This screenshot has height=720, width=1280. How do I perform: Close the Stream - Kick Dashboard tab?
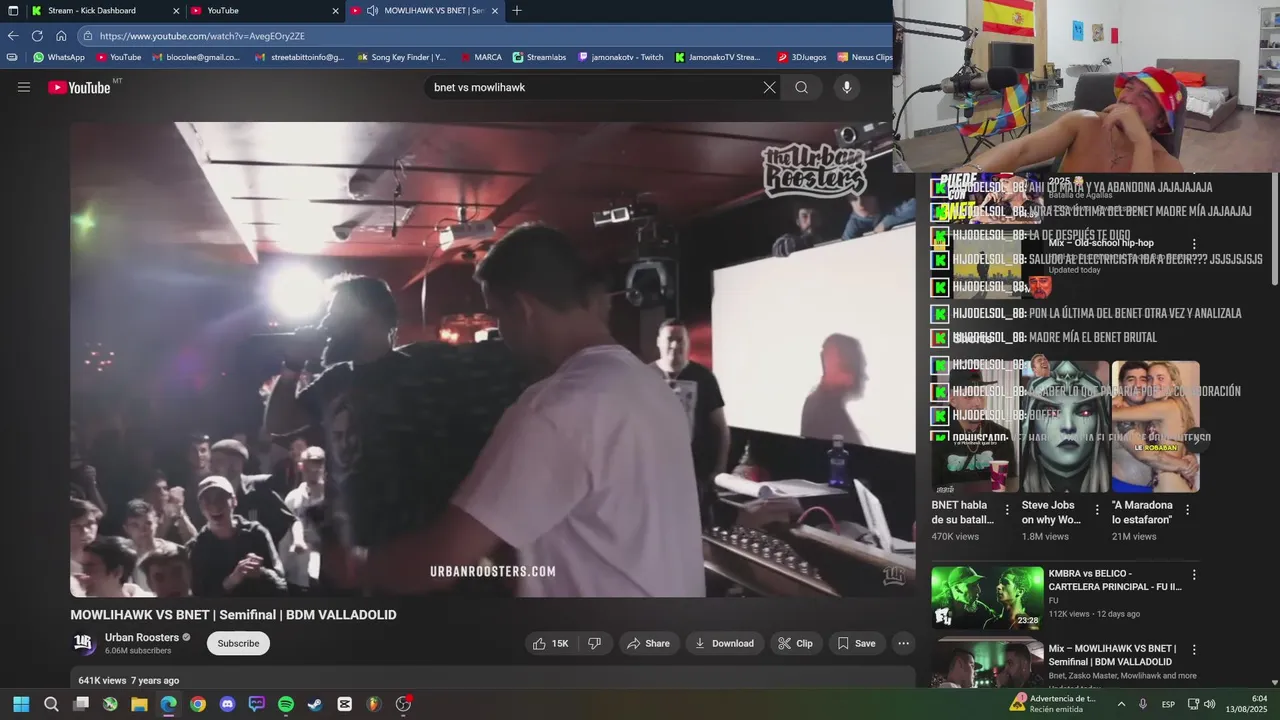(176, 10)
